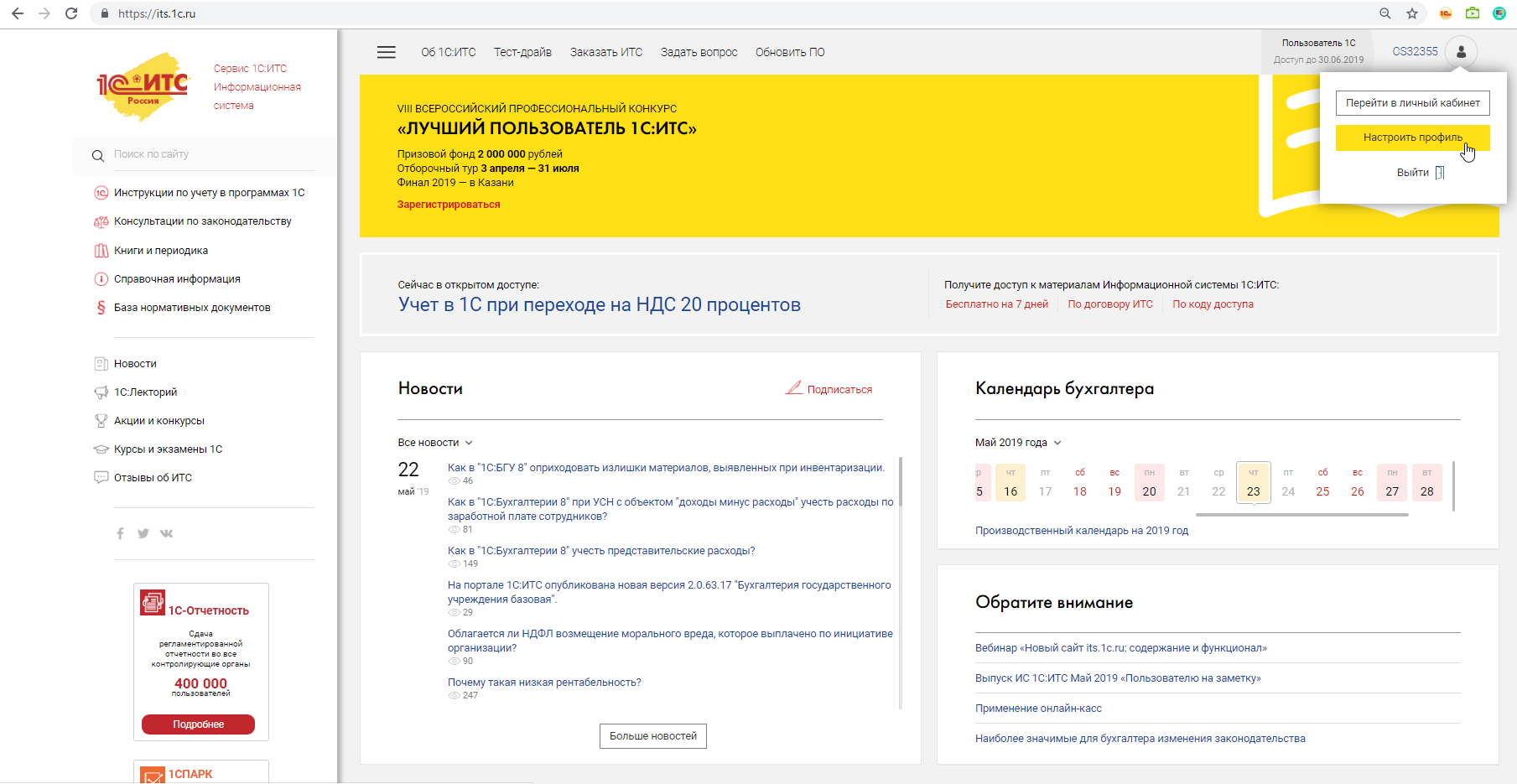Screen dimensions: 1517x784
Task: Bookmark page using star icon
Action: (1412, 13)
